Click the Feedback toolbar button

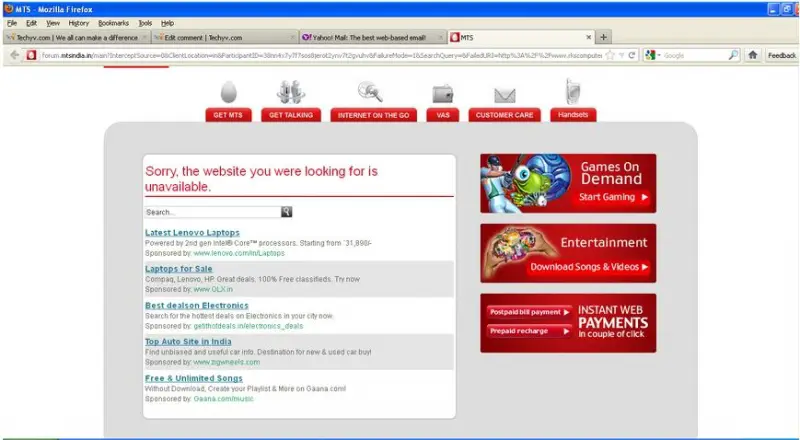(x=782, y=55)
